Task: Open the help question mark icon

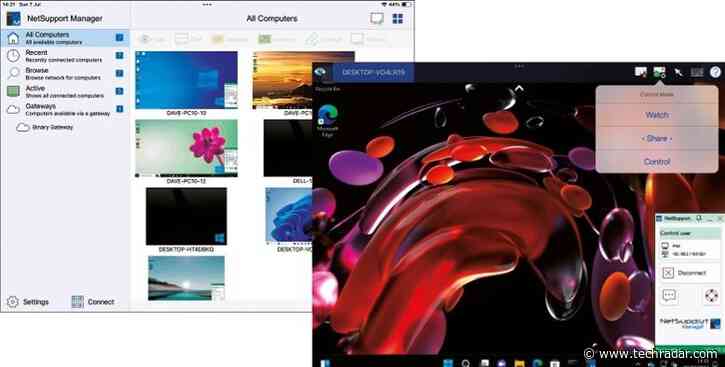Action: pyautogui.click(x=715, y=72)
